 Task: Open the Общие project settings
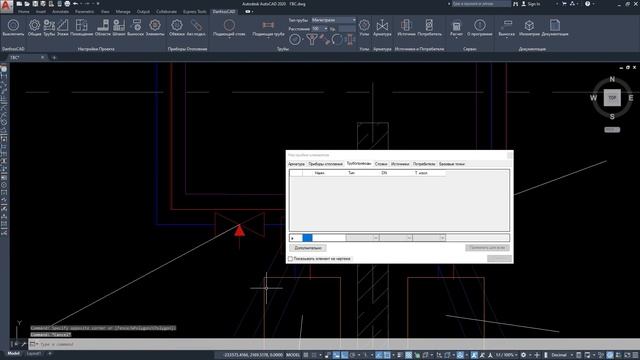point(34,27)
